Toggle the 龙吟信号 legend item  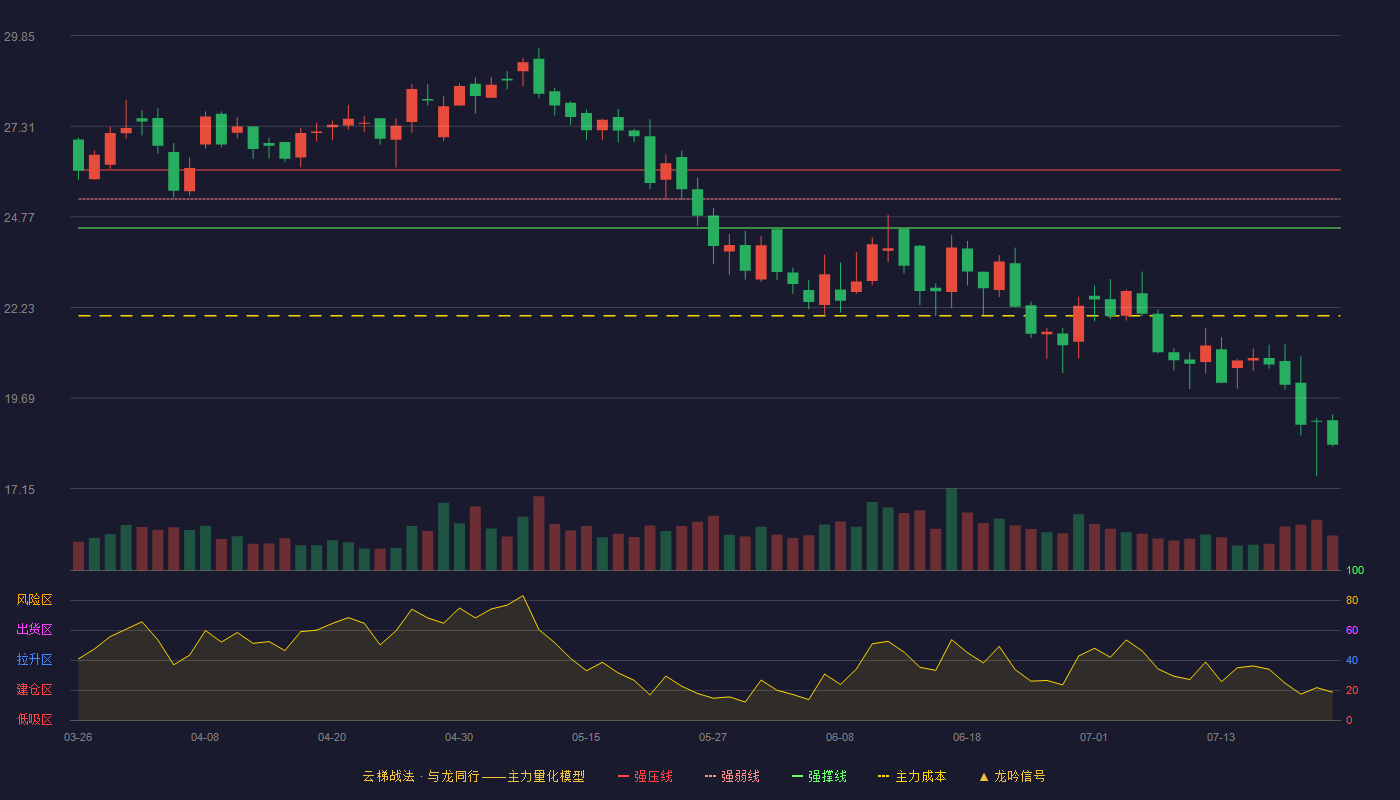1011,776
